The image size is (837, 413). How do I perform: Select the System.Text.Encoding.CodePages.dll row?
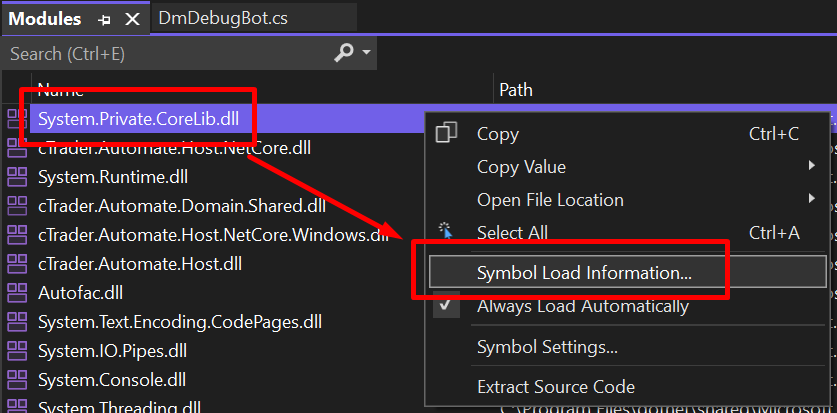click(180, 322)
